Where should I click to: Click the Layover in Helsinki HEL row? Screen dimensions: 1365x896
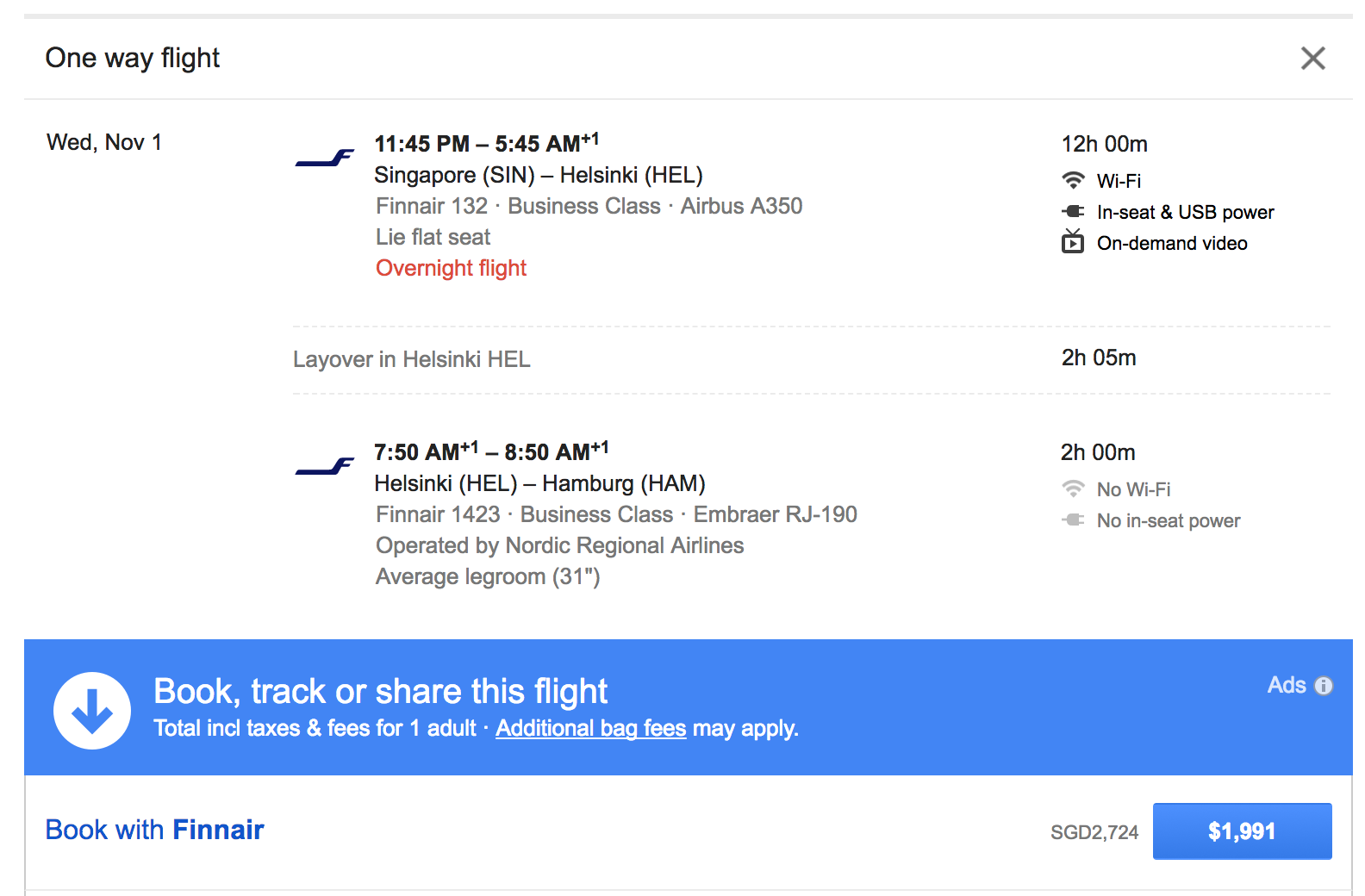pos(412,359)
